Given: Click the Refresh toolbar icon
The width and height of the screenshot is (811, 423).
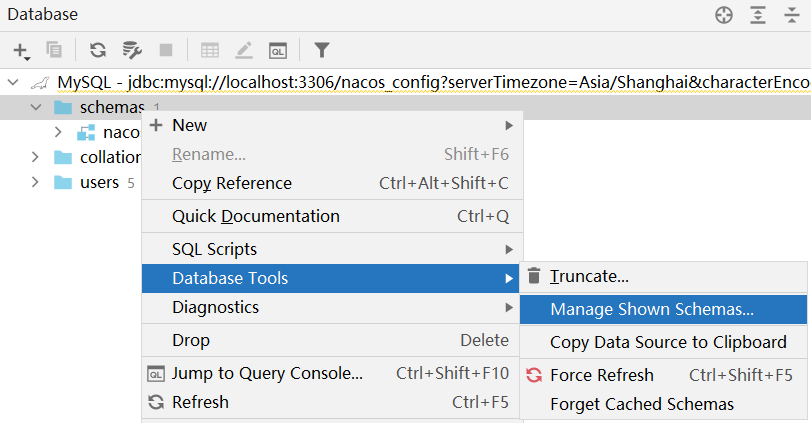Looking at the screenshot, I should coord(98,50).
